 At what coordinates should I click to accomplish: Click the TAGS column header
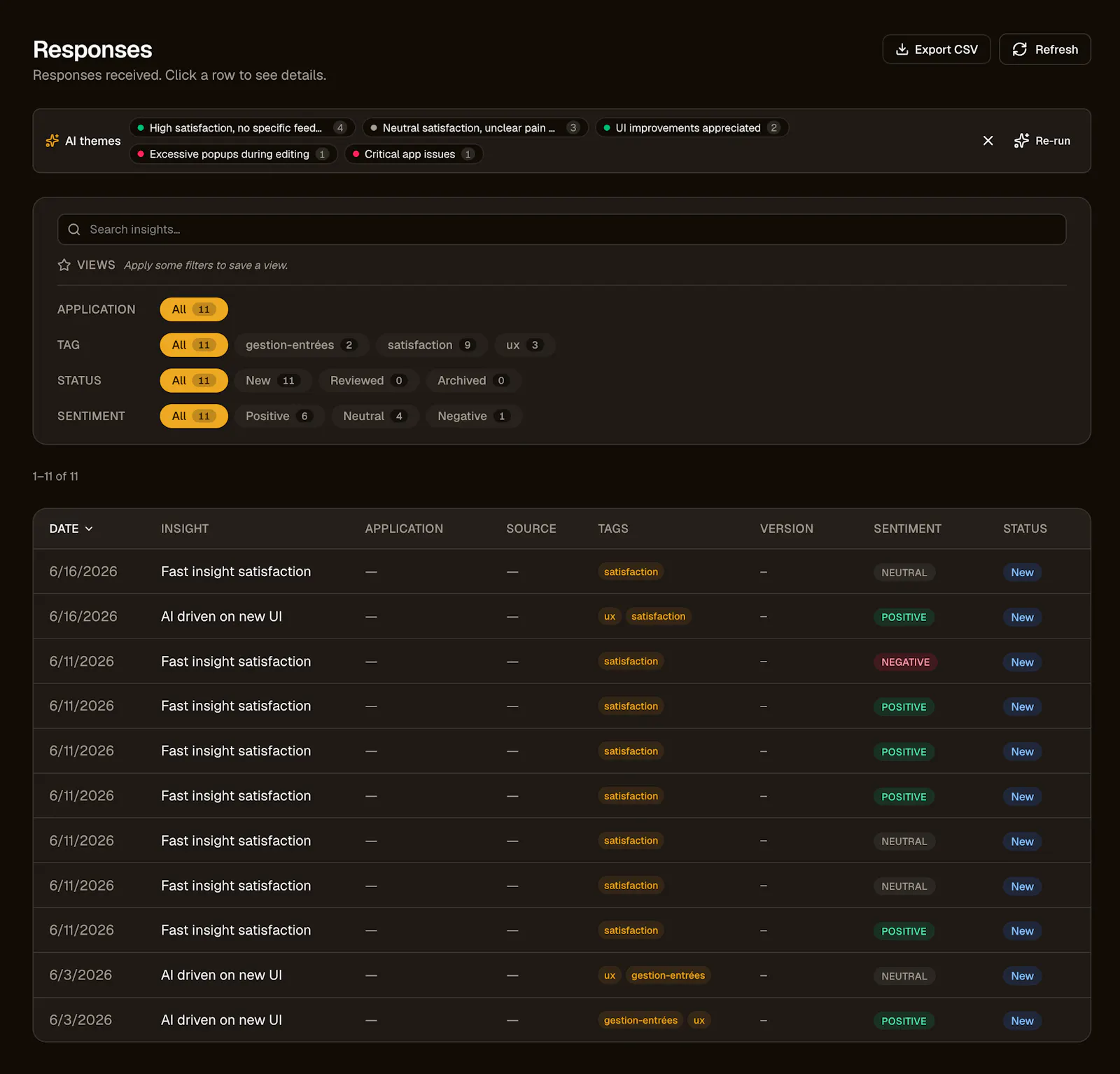(x=613, y=529)
